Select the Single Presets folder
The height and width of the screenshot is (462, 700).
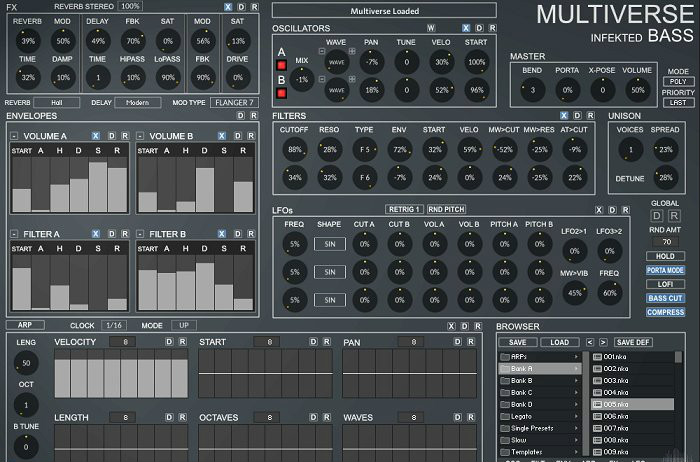tap(540, 428)
